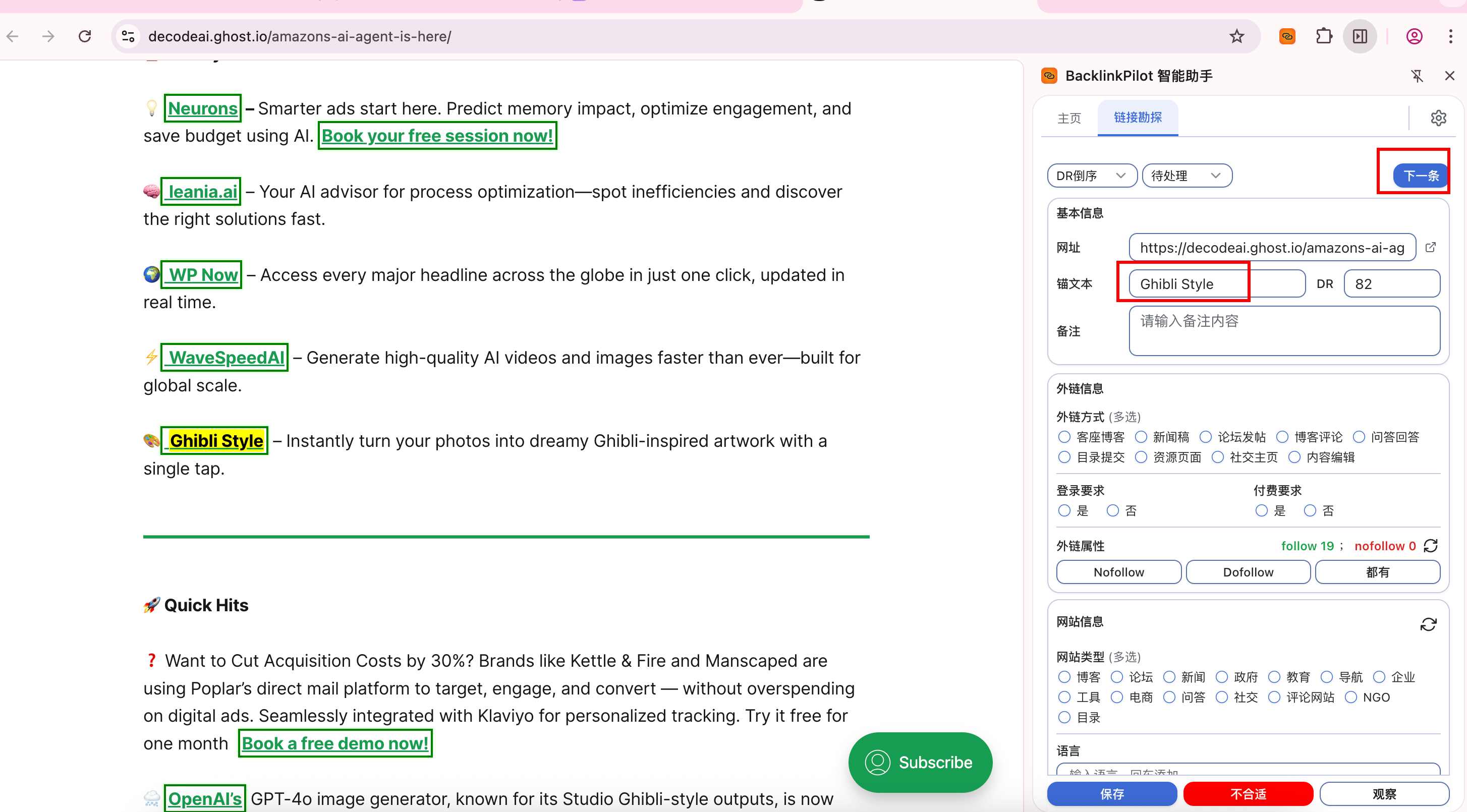
Task: Go back with browser back arrow
Action: [13, 36]
